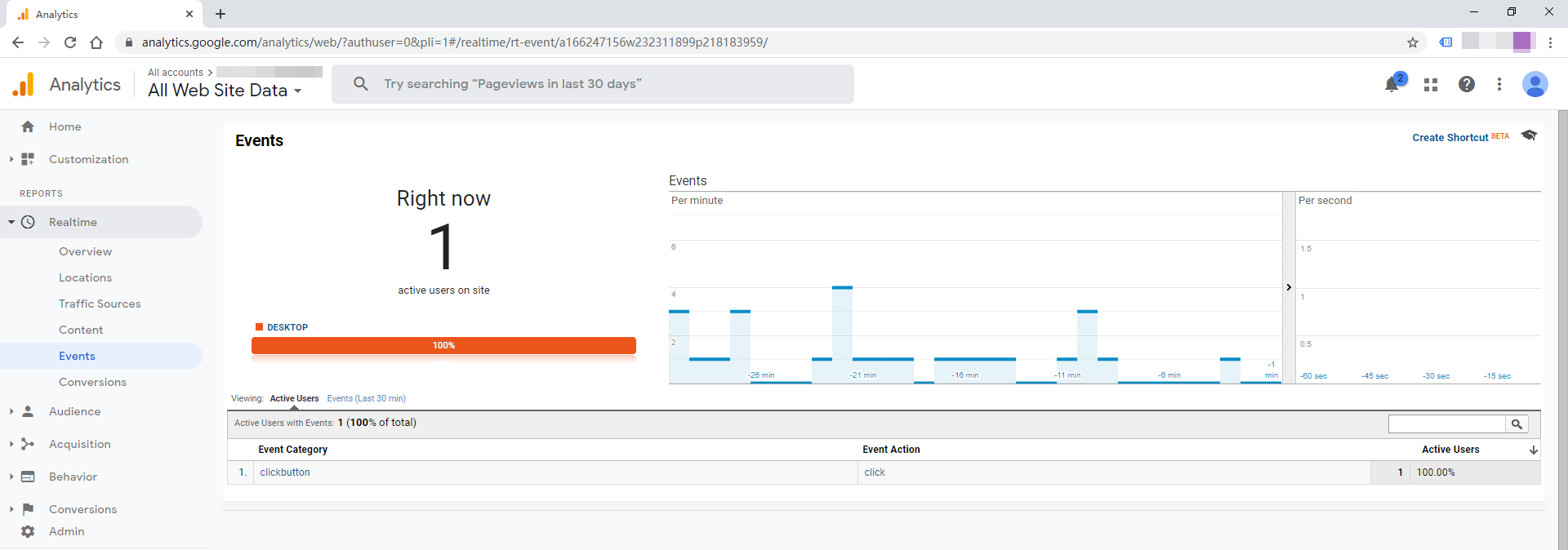Collapse the Realtime reports section
Screen dimensions: 1568x550
pos(11,222)
